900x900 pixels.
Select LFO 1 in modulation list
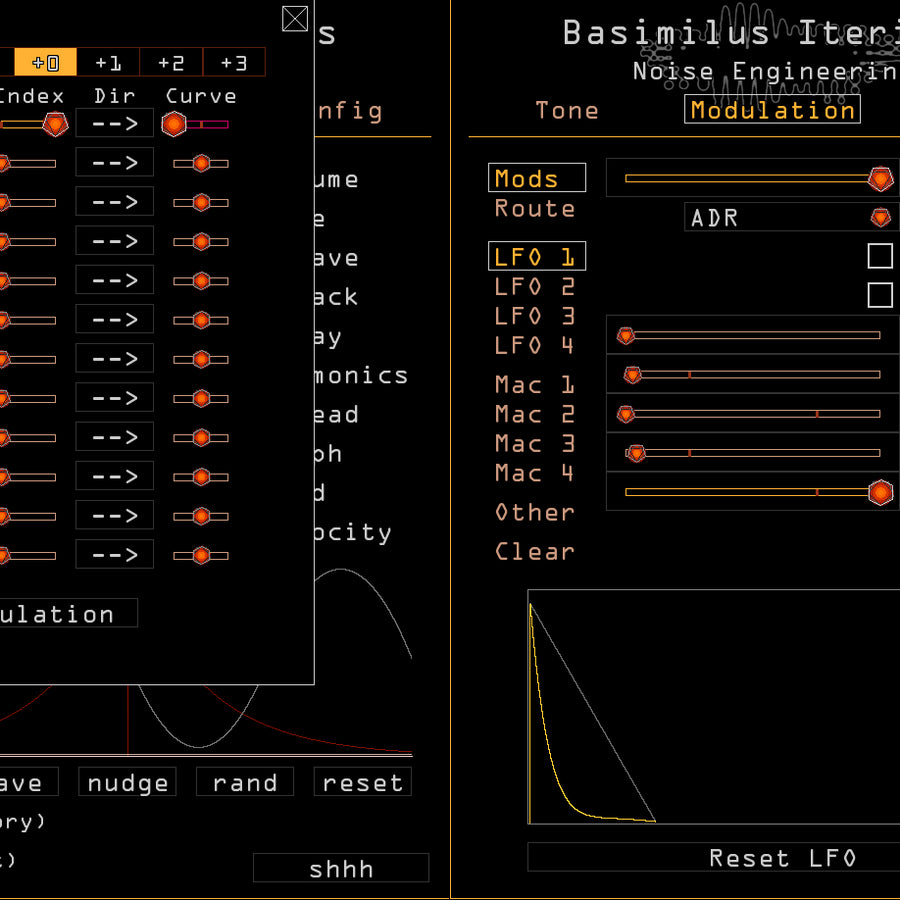coord(536,257)
